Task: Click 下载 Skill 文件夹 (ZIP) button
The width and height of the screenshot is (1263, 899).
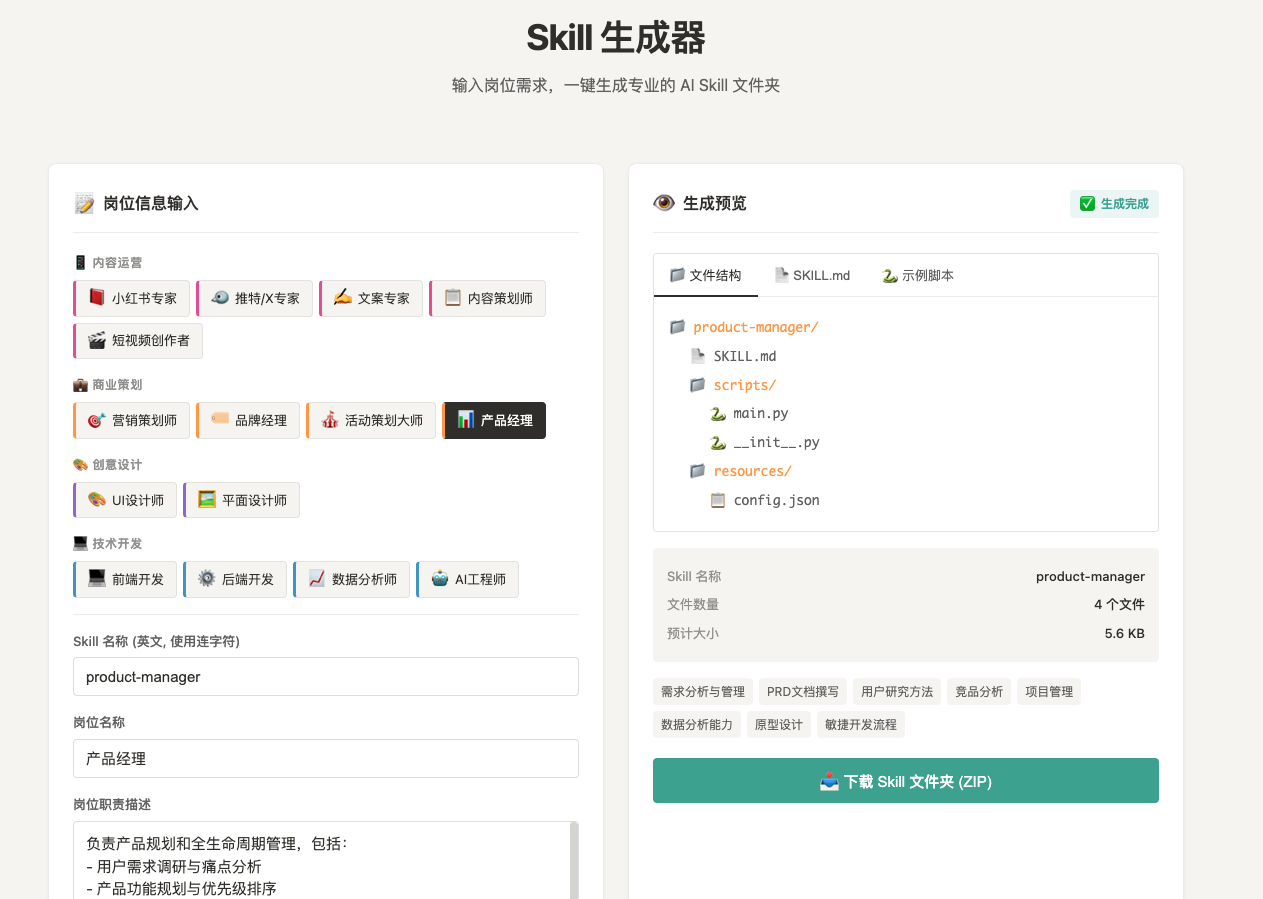Action: point(905,781)
